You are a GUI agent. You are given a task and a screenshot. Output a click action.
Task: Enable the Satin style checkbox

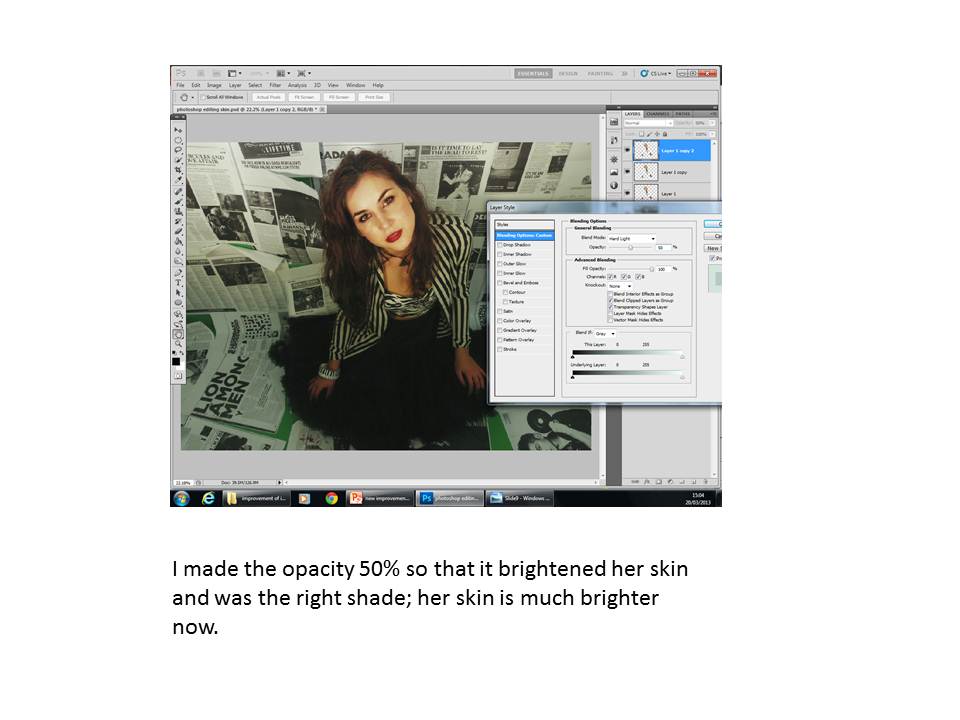[x=500, y=311]
